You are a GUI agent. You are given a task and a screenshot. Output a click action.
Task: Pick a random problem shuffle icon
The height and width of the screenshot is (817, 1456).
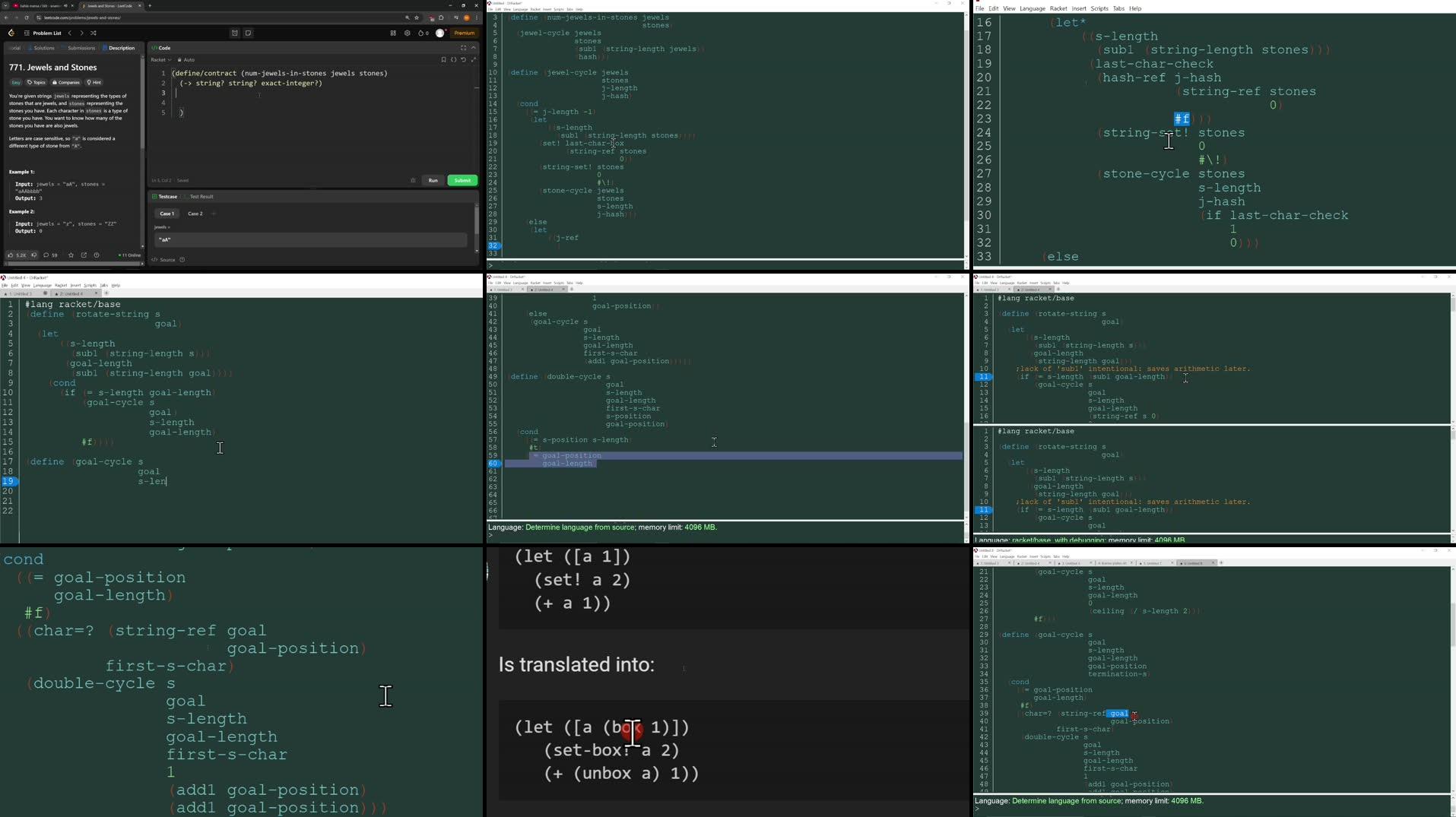pos(94,33)
